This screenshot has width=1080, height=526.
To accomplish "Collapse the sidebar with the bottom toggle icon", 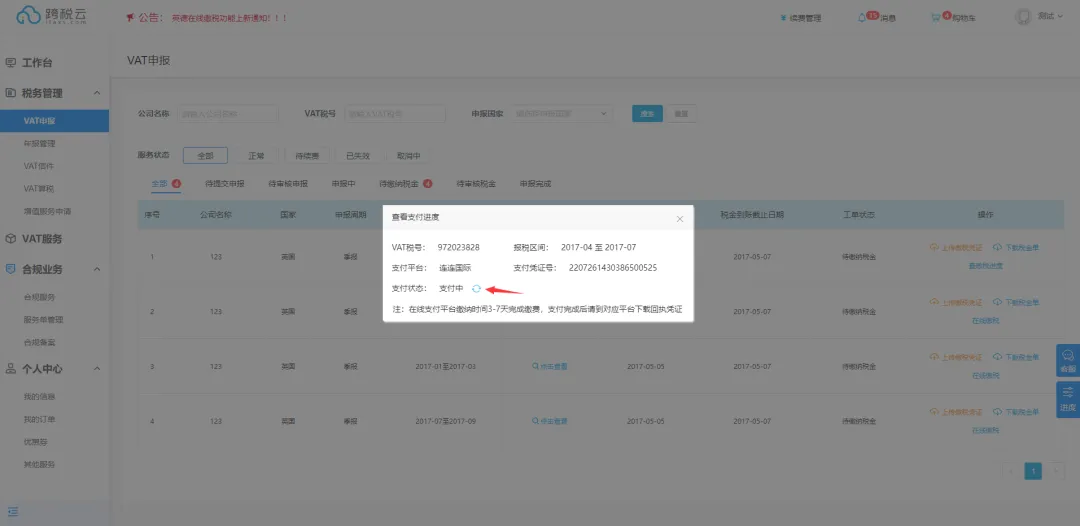I will 12,512.
